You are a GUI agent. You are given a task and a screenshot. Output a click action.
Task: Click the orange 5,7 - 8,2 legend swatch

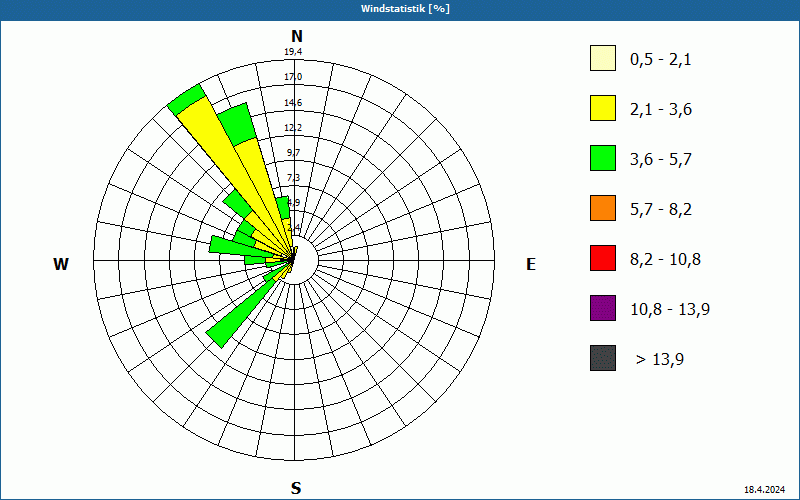pyautogui.click(x=603, y=208)
